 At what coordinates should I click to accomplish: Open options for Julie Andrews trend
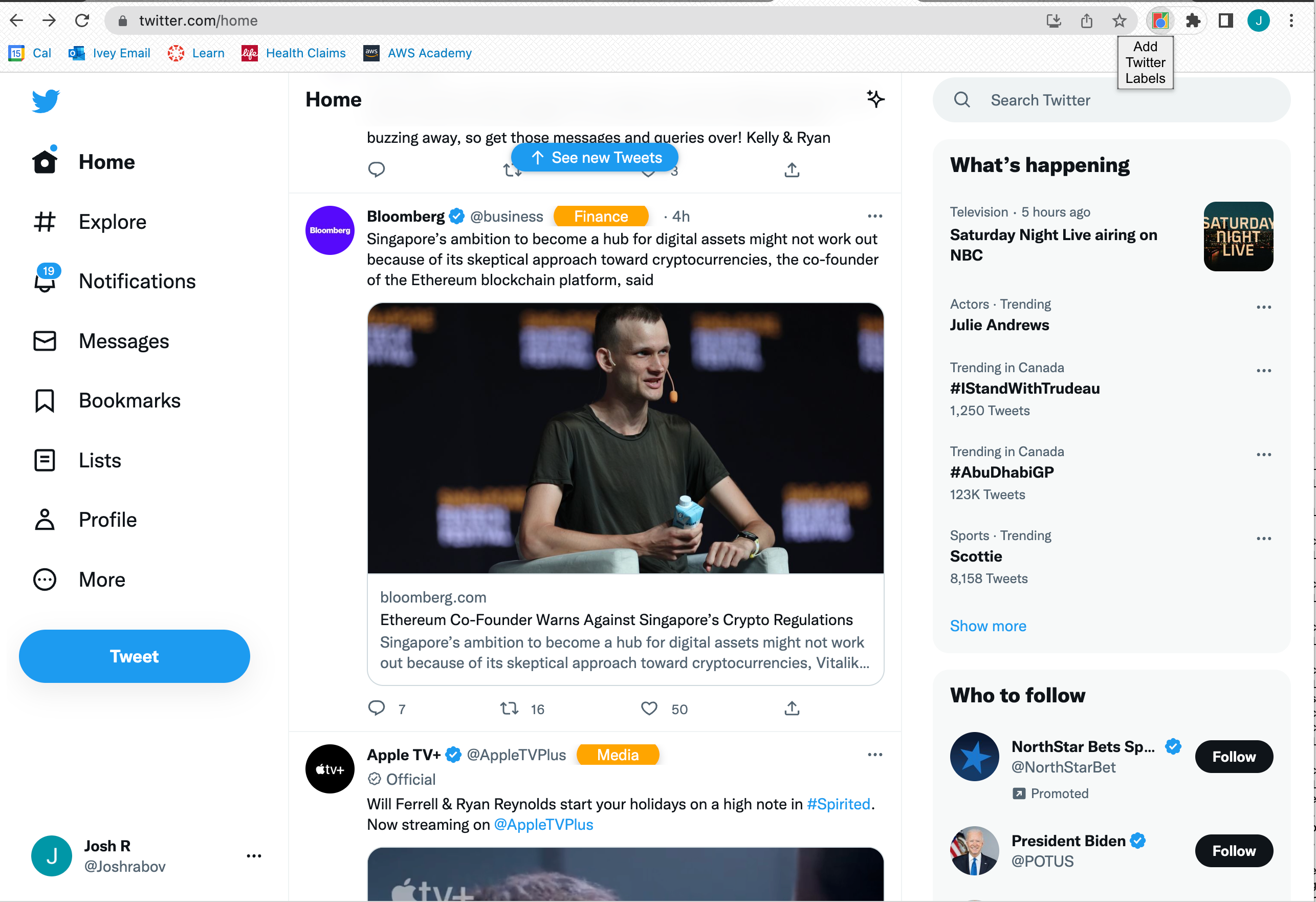(x=1263, y=307)
